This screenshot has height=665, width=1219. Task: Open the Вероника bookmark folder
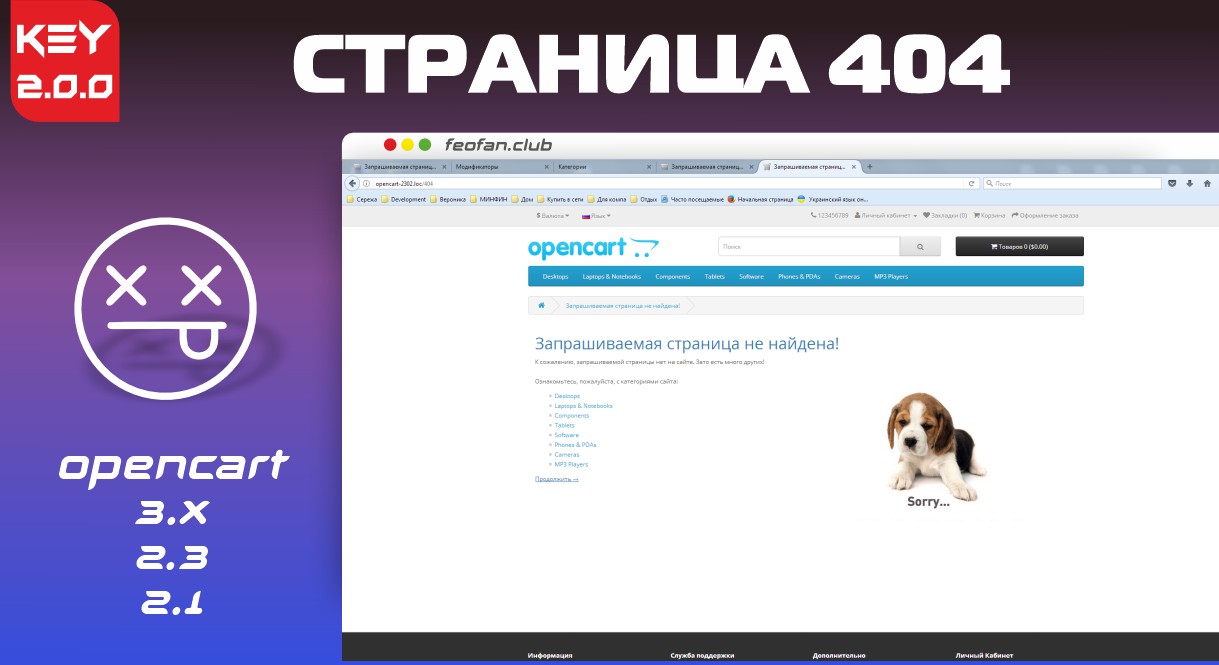[x=447, y=199]
